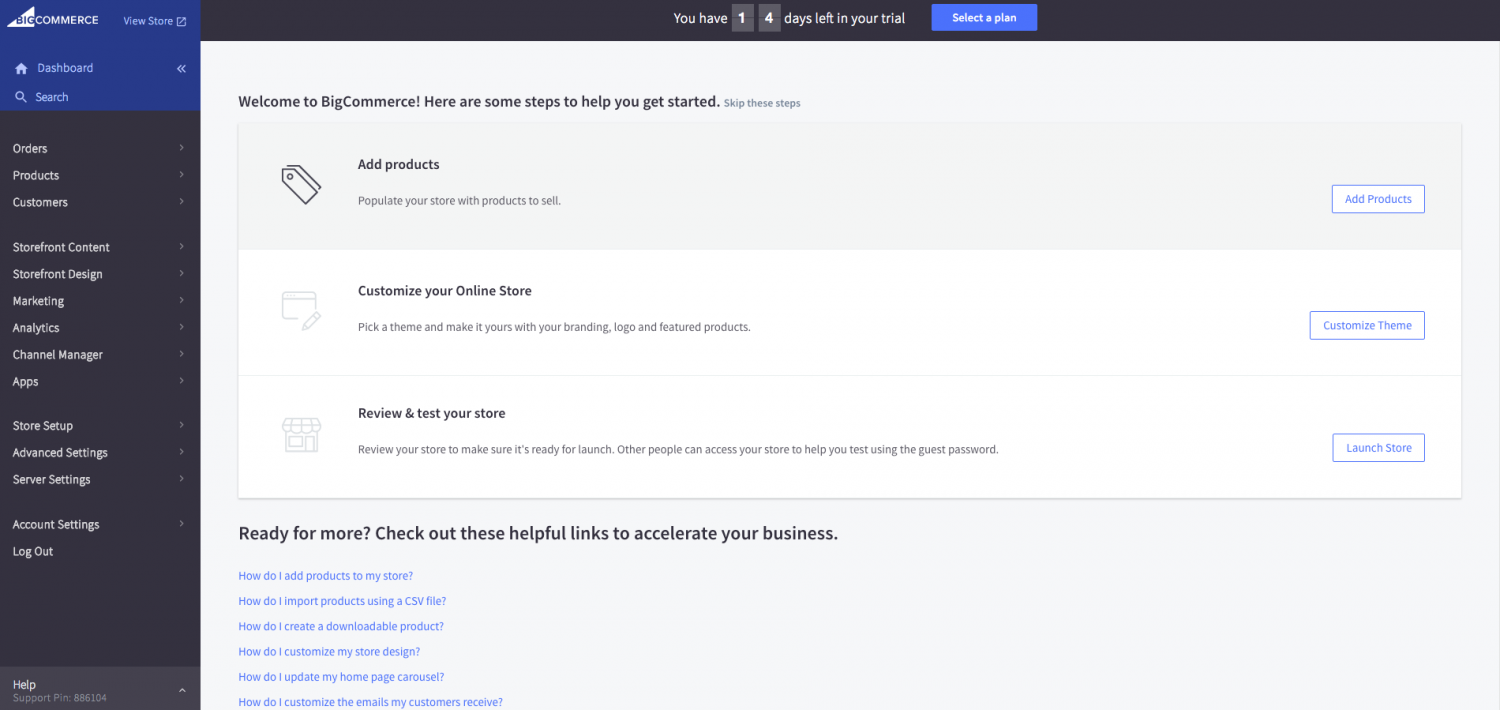Expand the Store Setup section

click(x=42, y=425)
